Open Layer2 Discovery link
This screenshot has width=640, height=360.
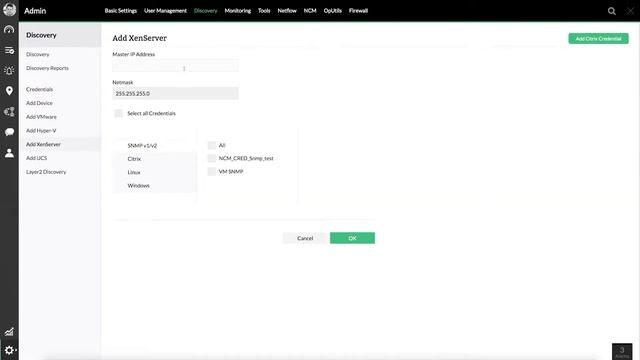coord(46,172)
